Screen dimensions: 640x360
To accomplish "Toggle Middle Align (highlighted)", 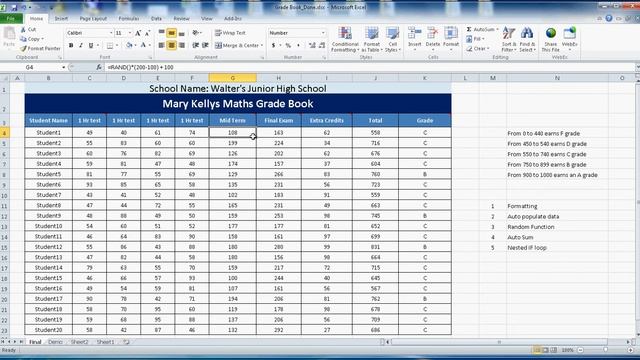I will coord(171,33).
